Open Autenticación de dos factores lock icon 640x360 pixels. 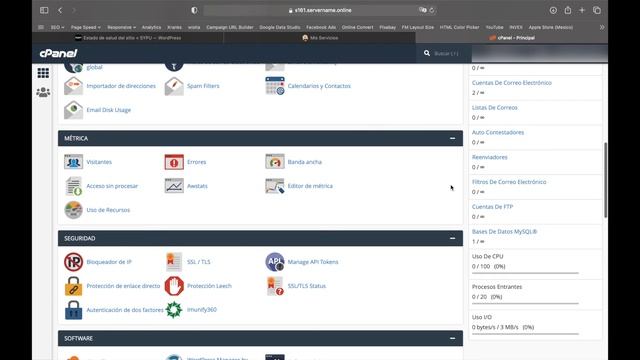pos(73,310)
